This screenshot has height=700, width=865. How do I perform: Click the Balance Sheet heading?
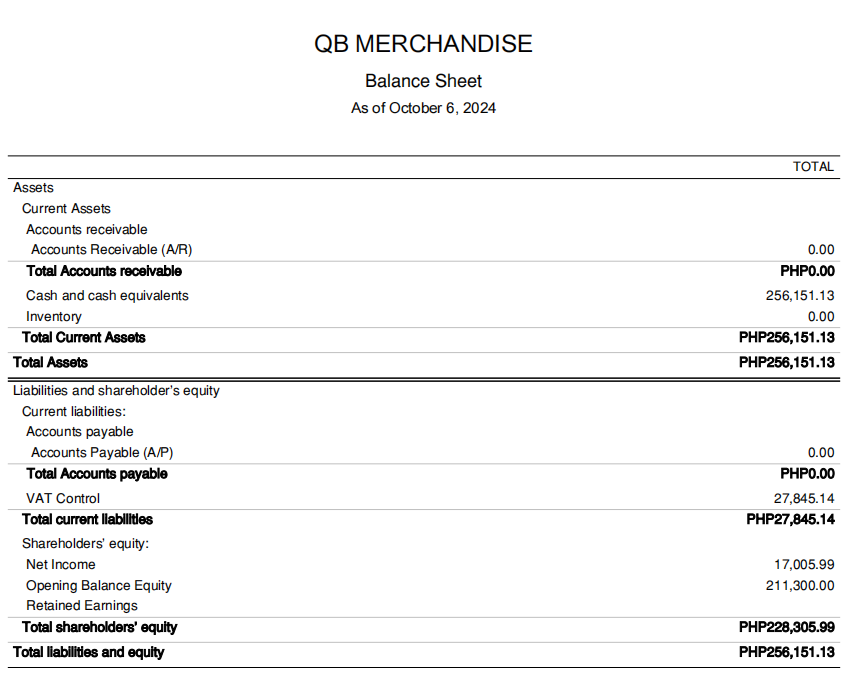(x=423, y=81)
